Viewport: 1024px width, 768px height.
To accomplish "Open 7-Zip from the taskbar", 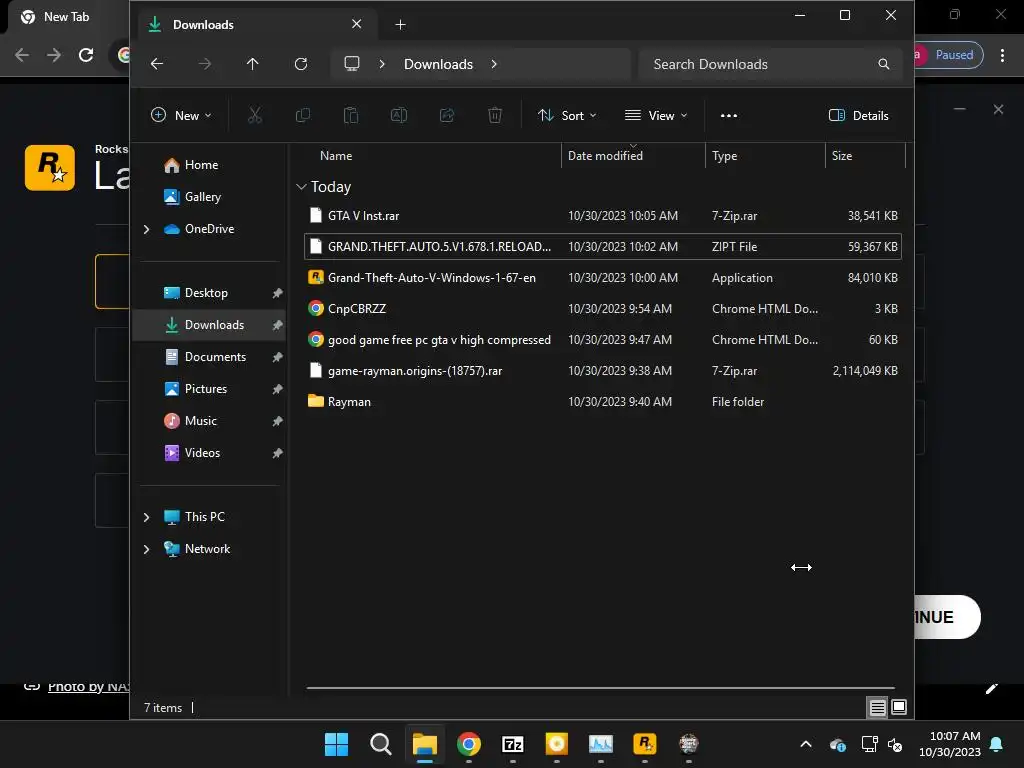I will click(513, 744).
